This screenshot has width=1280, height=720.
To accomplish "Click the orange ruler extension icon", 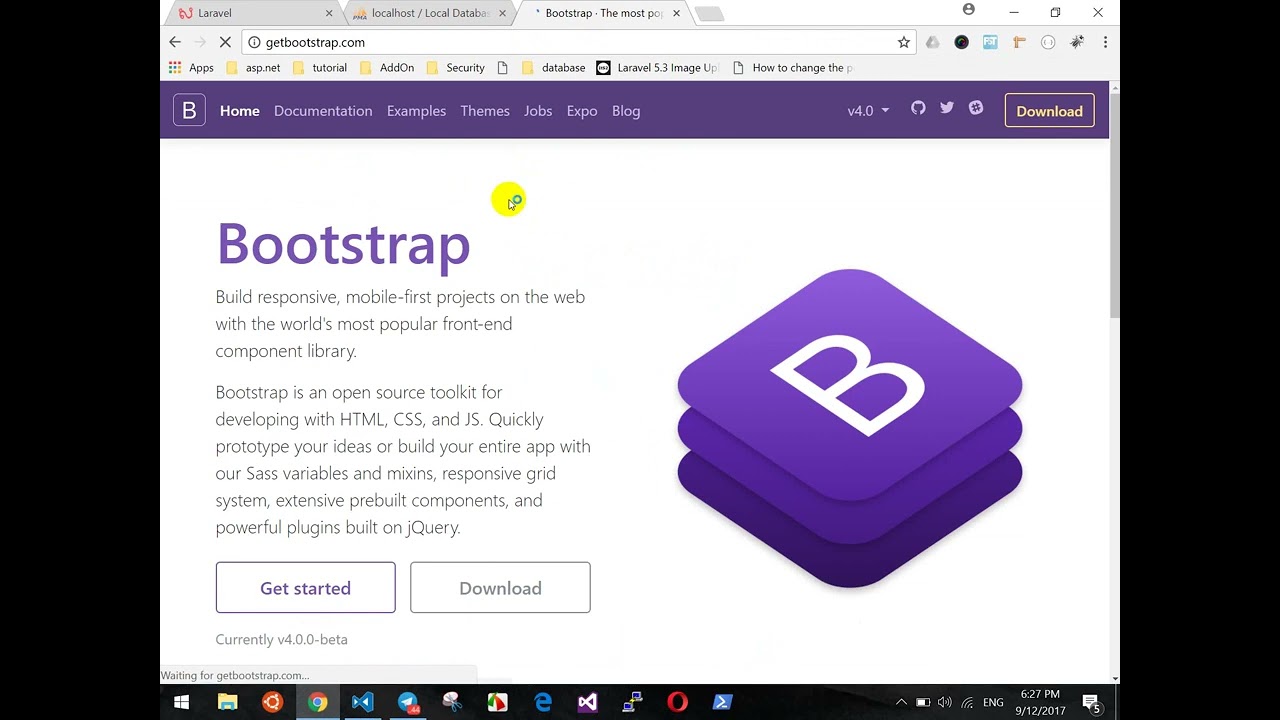I will point(1019,42).
